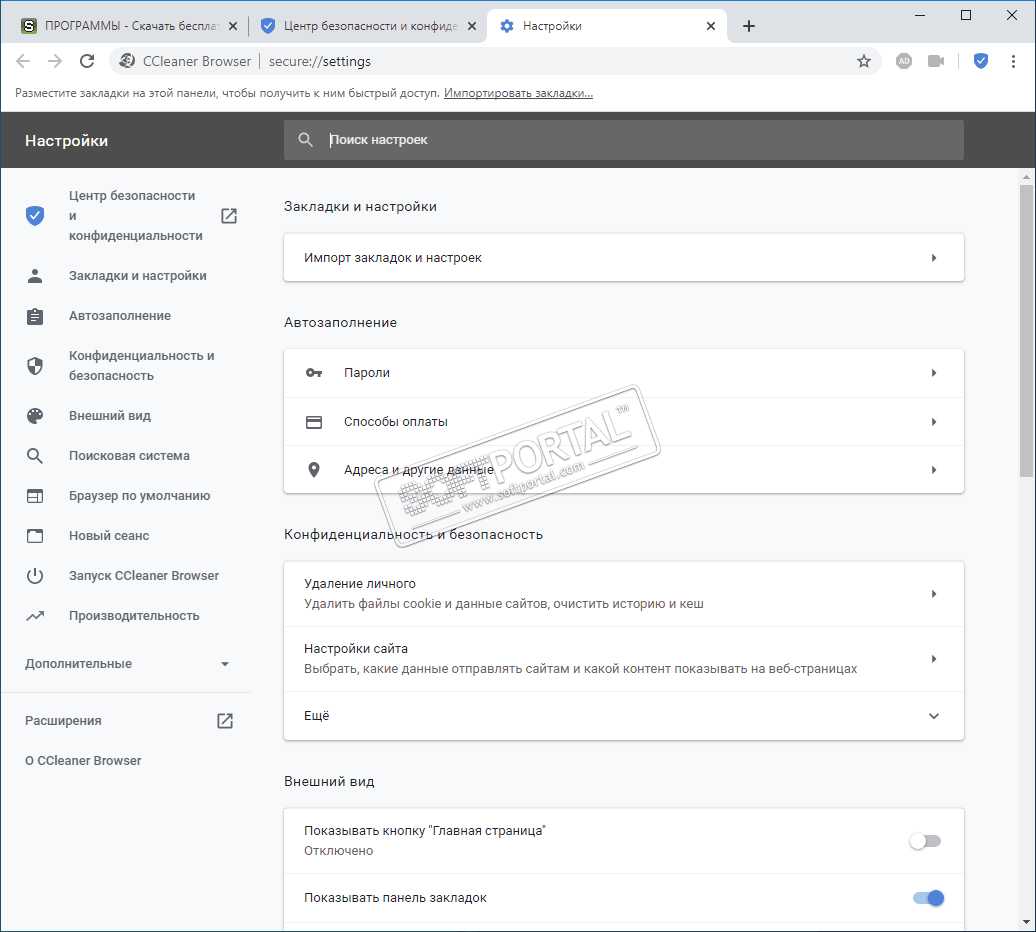The height and width of the screenshot is (932, 1036).
Task: Click the person icon for Закладки и настройки
Action: 35,276
